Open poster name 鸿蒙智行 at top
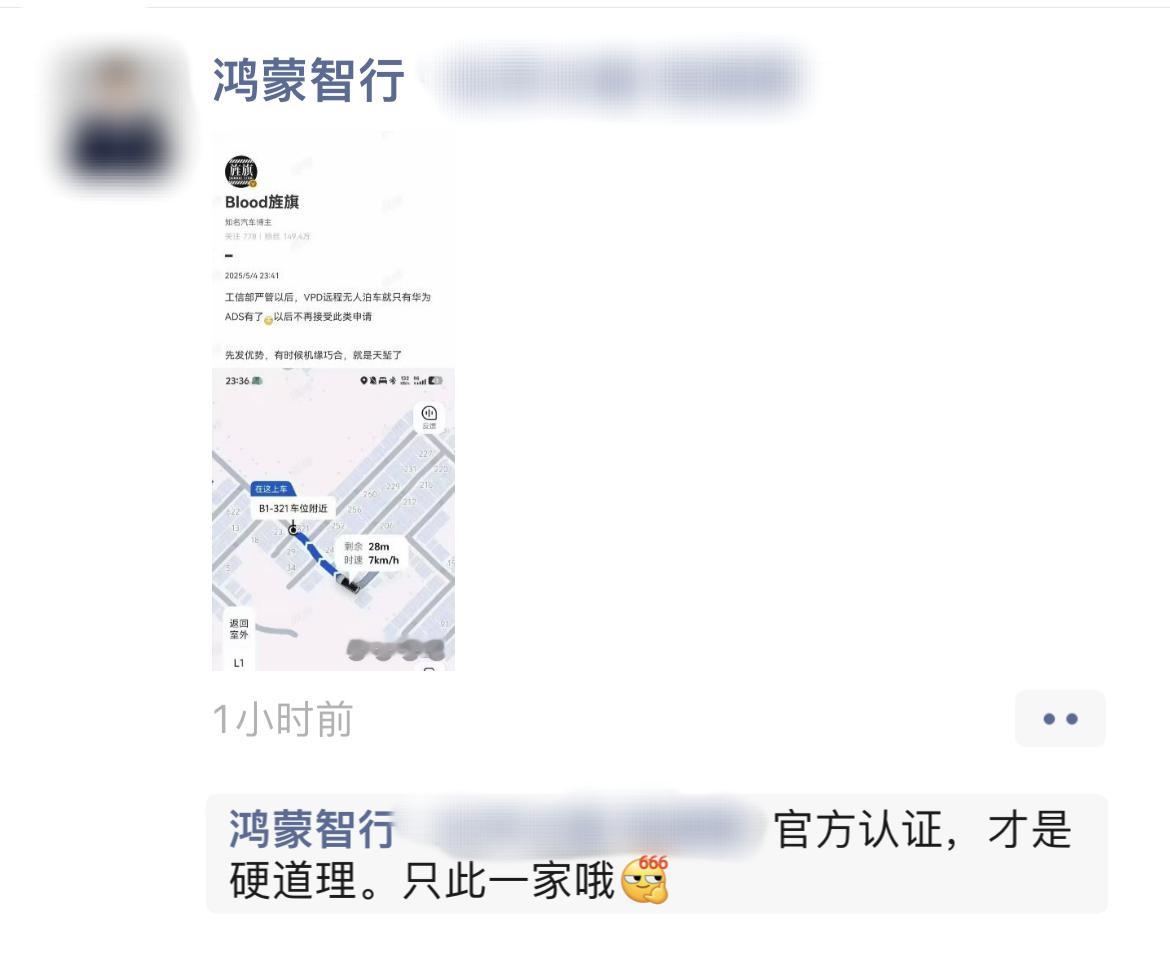Image resolution: width=1170 pixels, height=960 pixels. 309,81
